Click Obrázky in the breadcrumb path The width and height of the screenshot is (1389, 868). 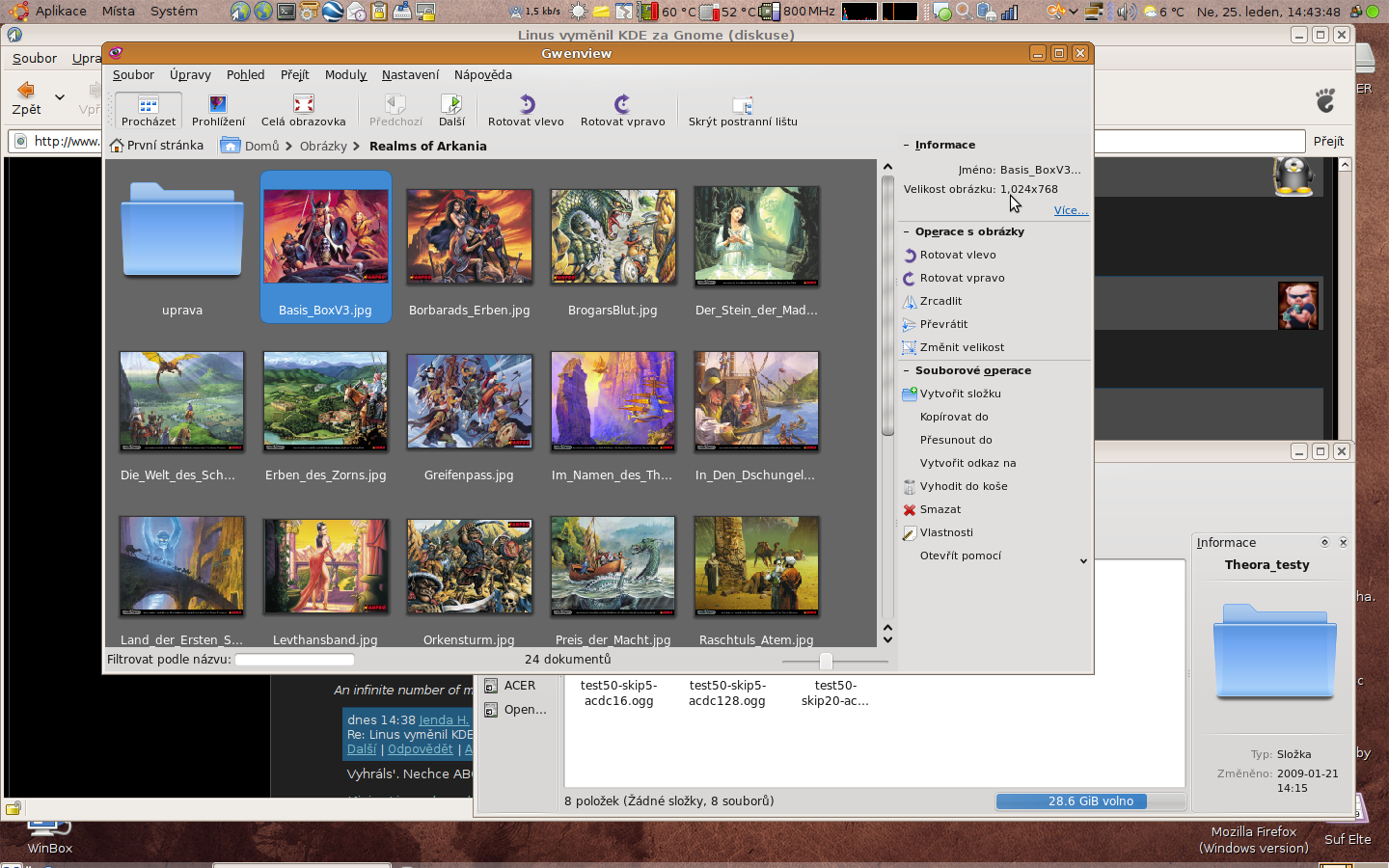pyautogui.click(x=323, y=147)
